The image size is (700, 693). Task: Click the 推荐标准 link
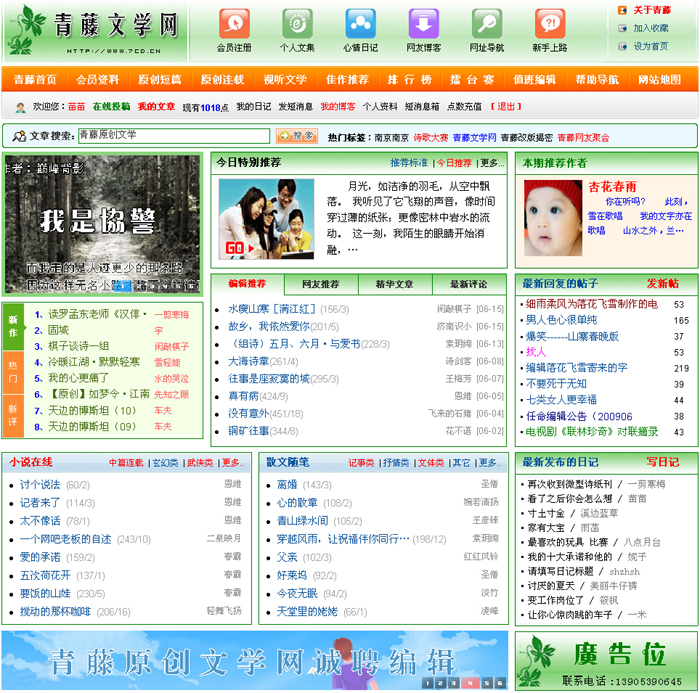[409, 163]
